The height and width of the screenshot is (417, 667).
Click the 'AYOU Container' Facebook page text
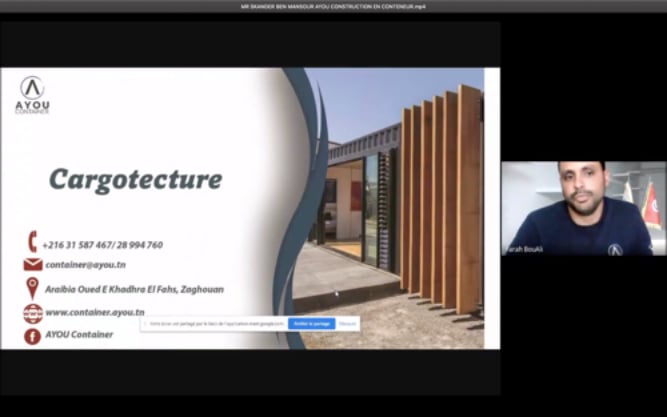click(x=79, y=334)
